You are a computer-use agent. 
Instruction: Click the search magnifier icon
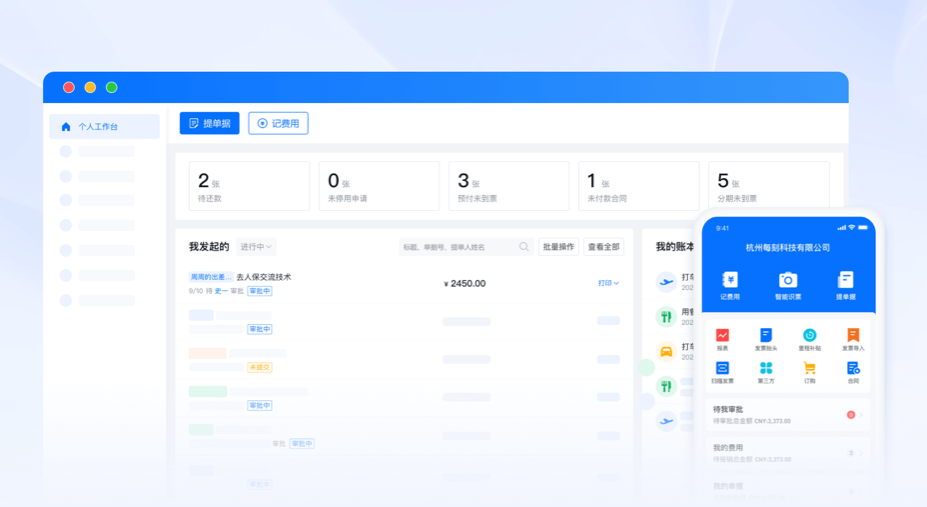point(524,247)
